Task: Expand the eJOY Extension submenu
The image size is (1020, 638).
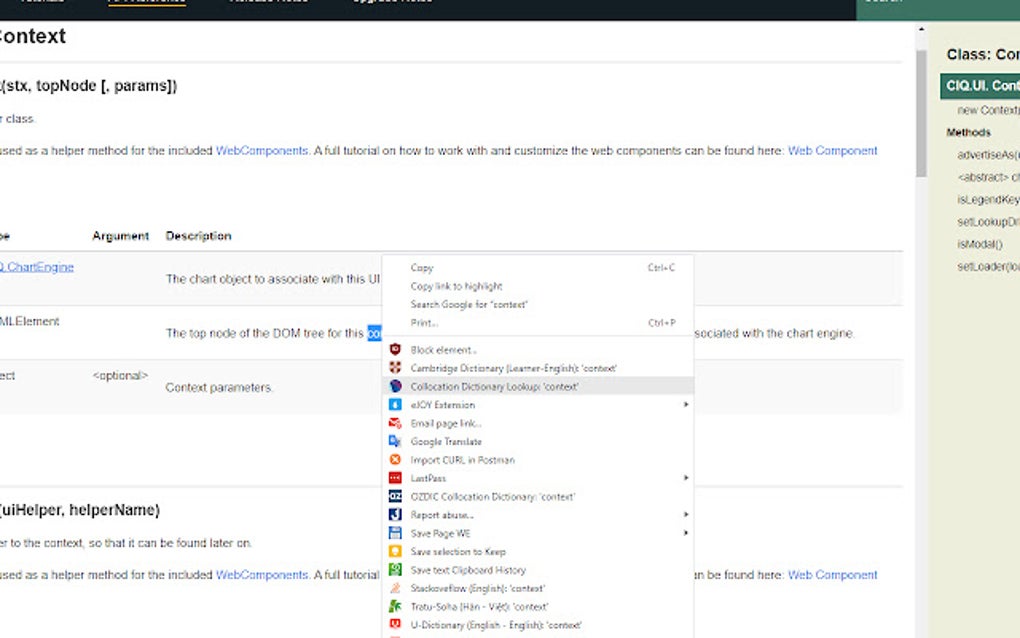Action: pyautogui.click(x=685, y=405)
